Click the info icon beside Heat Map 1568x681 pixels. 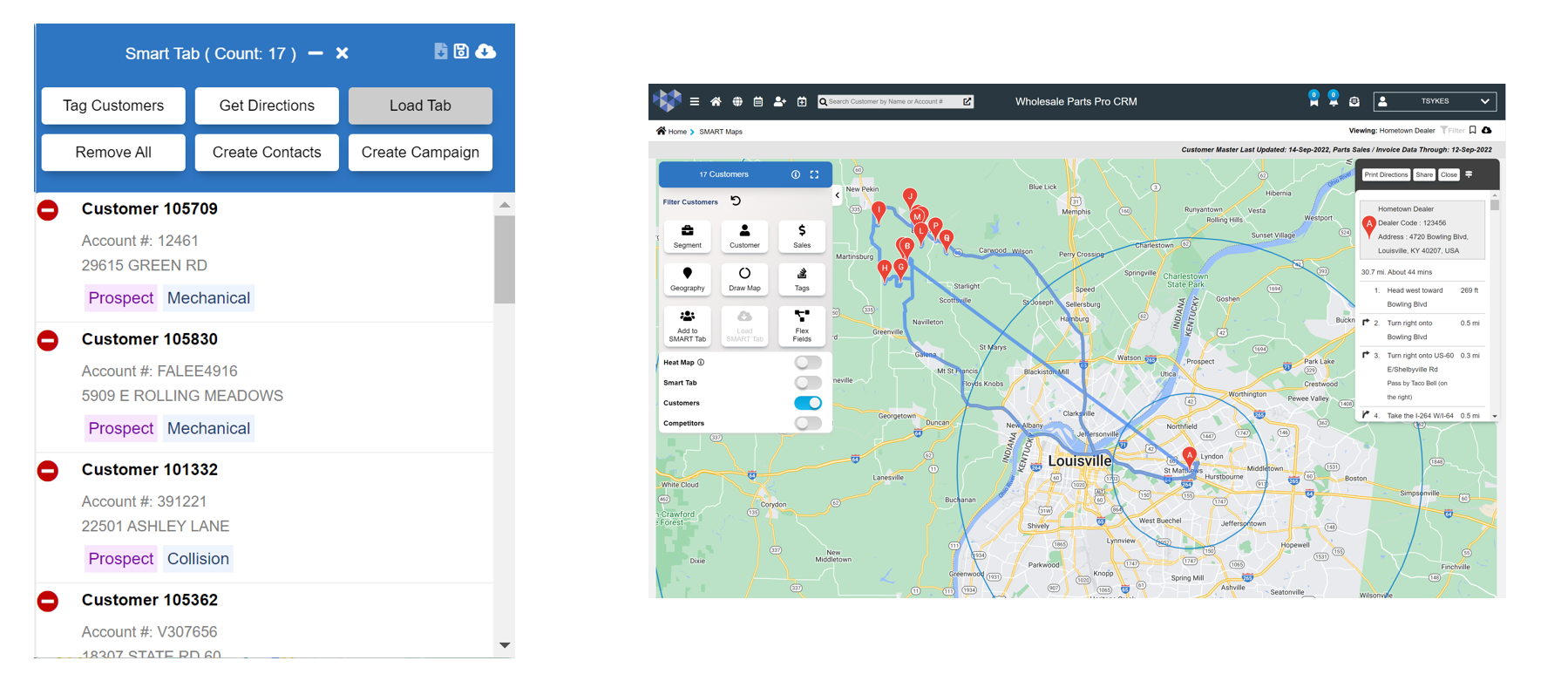coord(701,363)
